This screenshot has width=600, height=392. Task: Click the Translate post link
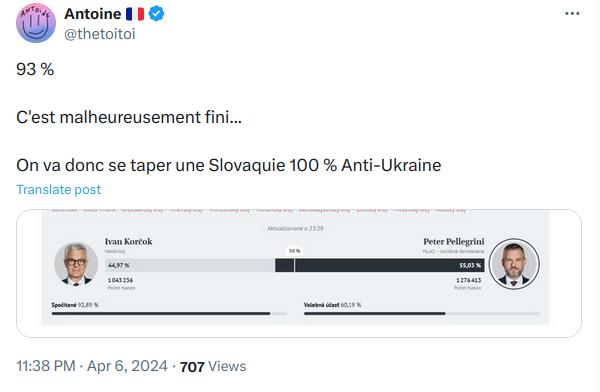[59, 189]
